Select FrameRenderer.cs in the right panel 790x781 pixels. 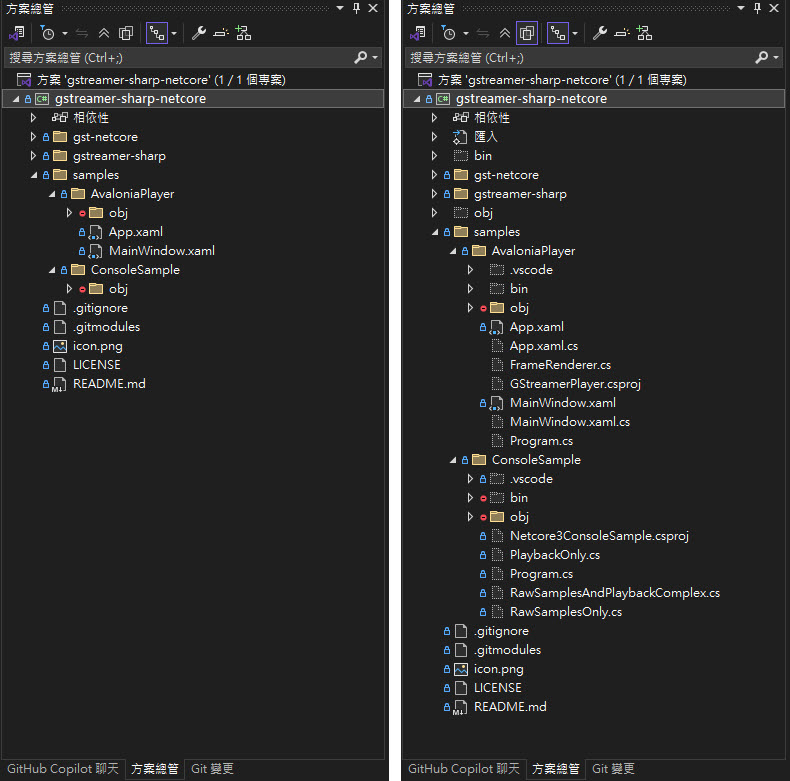click(559, 365)
